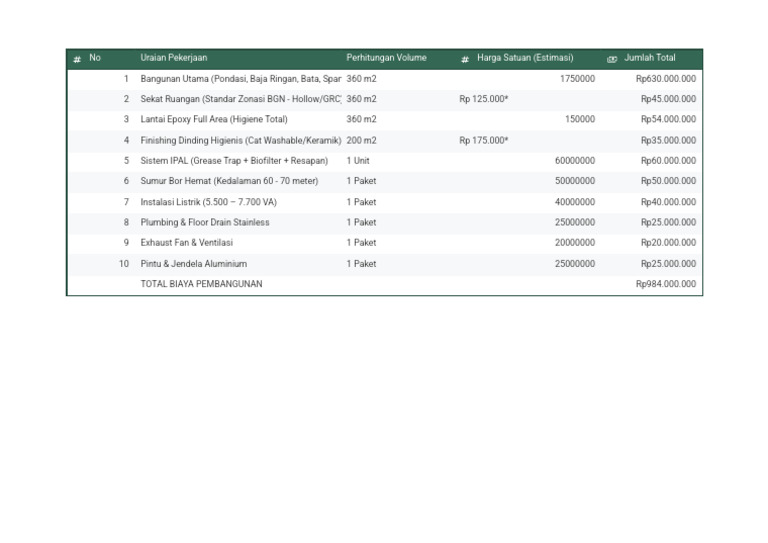This screenshot has height=543, width=768.
Task: Click the 200 m2 volume cell
Action: 361,141
